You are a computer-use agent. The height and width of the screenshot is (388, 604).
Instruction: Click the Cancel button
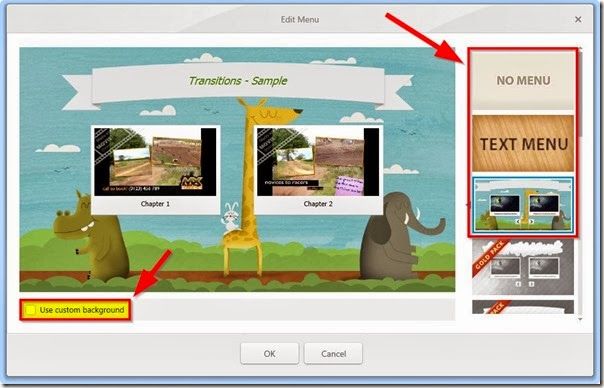click(333, 353)
